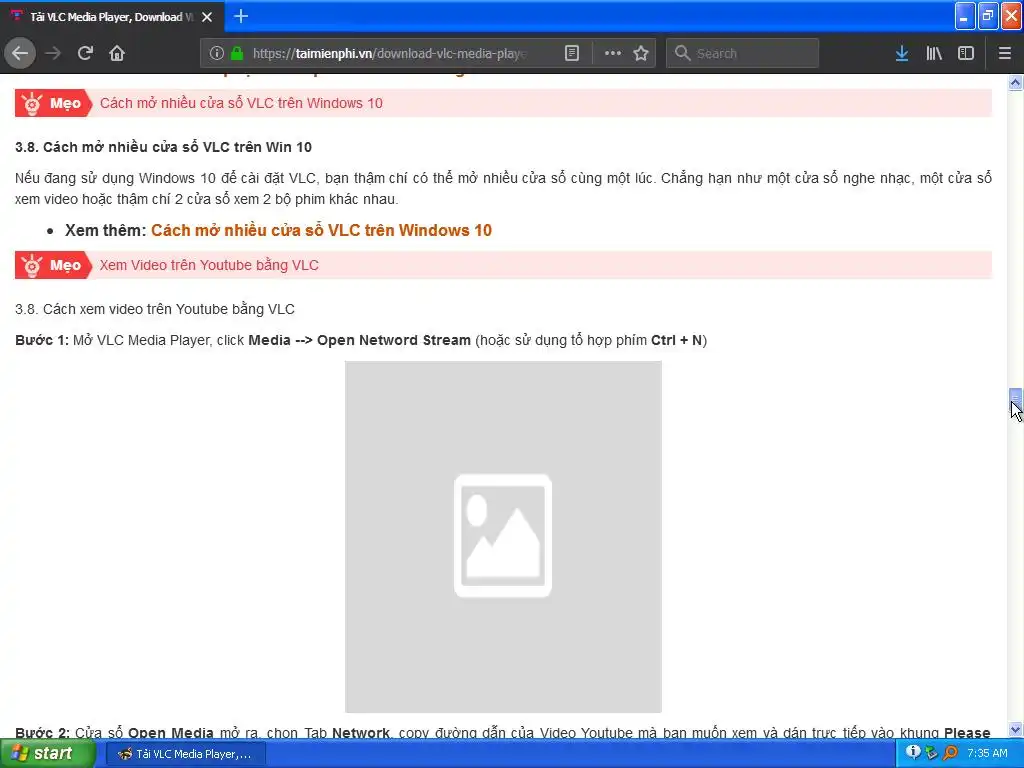The image size is (1024, 768).
Task: Open page actions three-dot menu
Action: pyautogui.click(x=613, y=54)
